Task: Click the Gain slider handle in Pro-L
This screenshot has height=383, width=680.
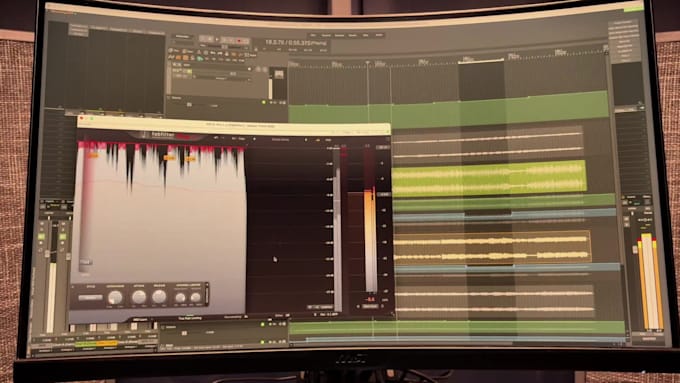Action: 85,262
